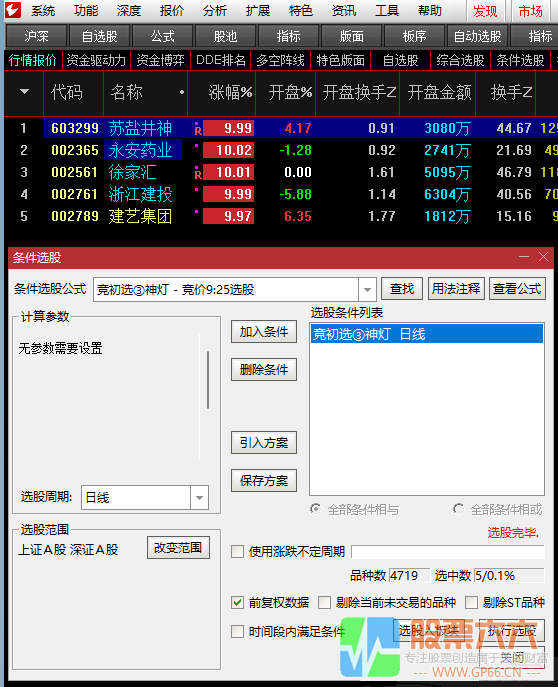Image resolution: width=558 pixels, height=687 pixels.
Task: Click the 引入方案 button
Action: [x=264, y=443]
